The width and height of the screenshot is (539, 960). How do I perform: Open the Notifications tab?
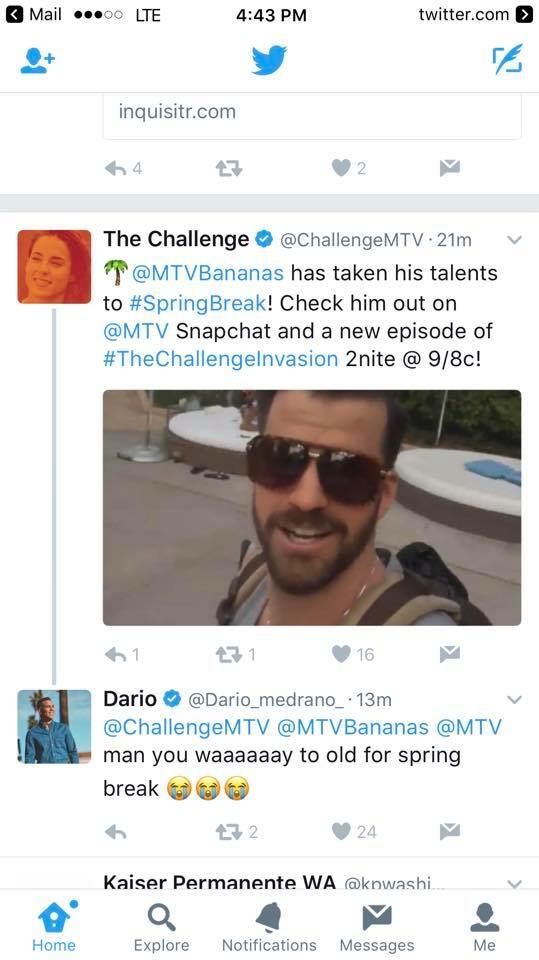click(269, 928)
